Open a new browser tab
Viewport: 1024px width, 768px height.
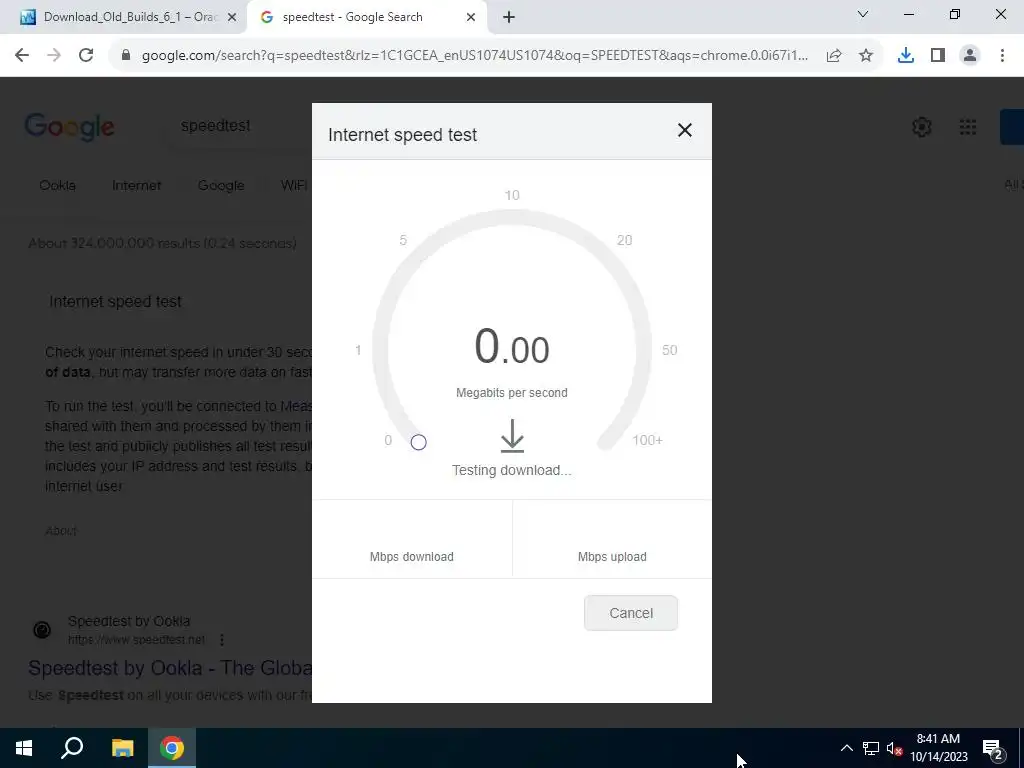tap(509, 18)
